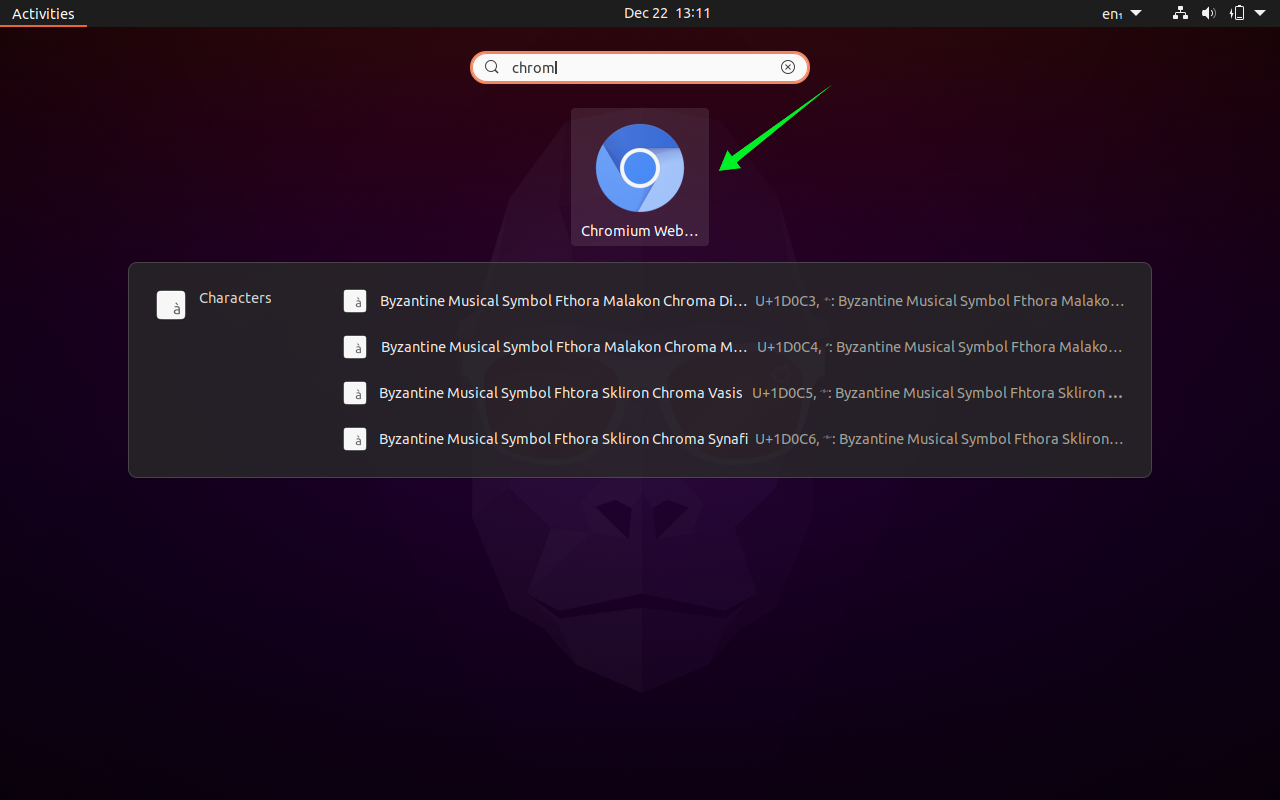Select the Fthora Malakon Chroma Di… U+1D0C3 result
The width and height of the screenshot is (1280, 800).
click(734, 301)
